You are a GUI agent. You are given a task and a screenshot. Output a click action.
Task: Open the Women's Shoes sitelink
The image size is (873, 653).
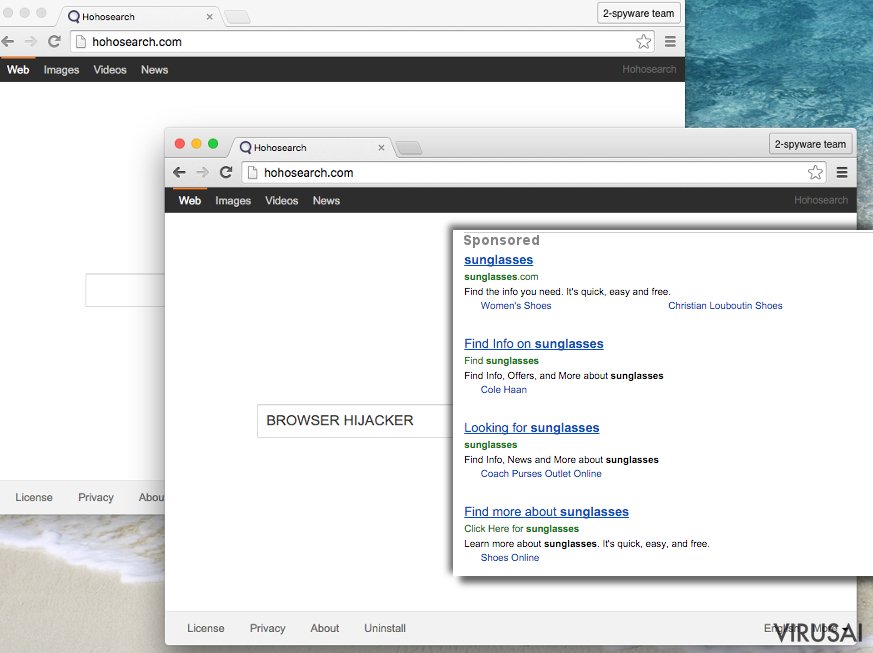coord(516,306)
